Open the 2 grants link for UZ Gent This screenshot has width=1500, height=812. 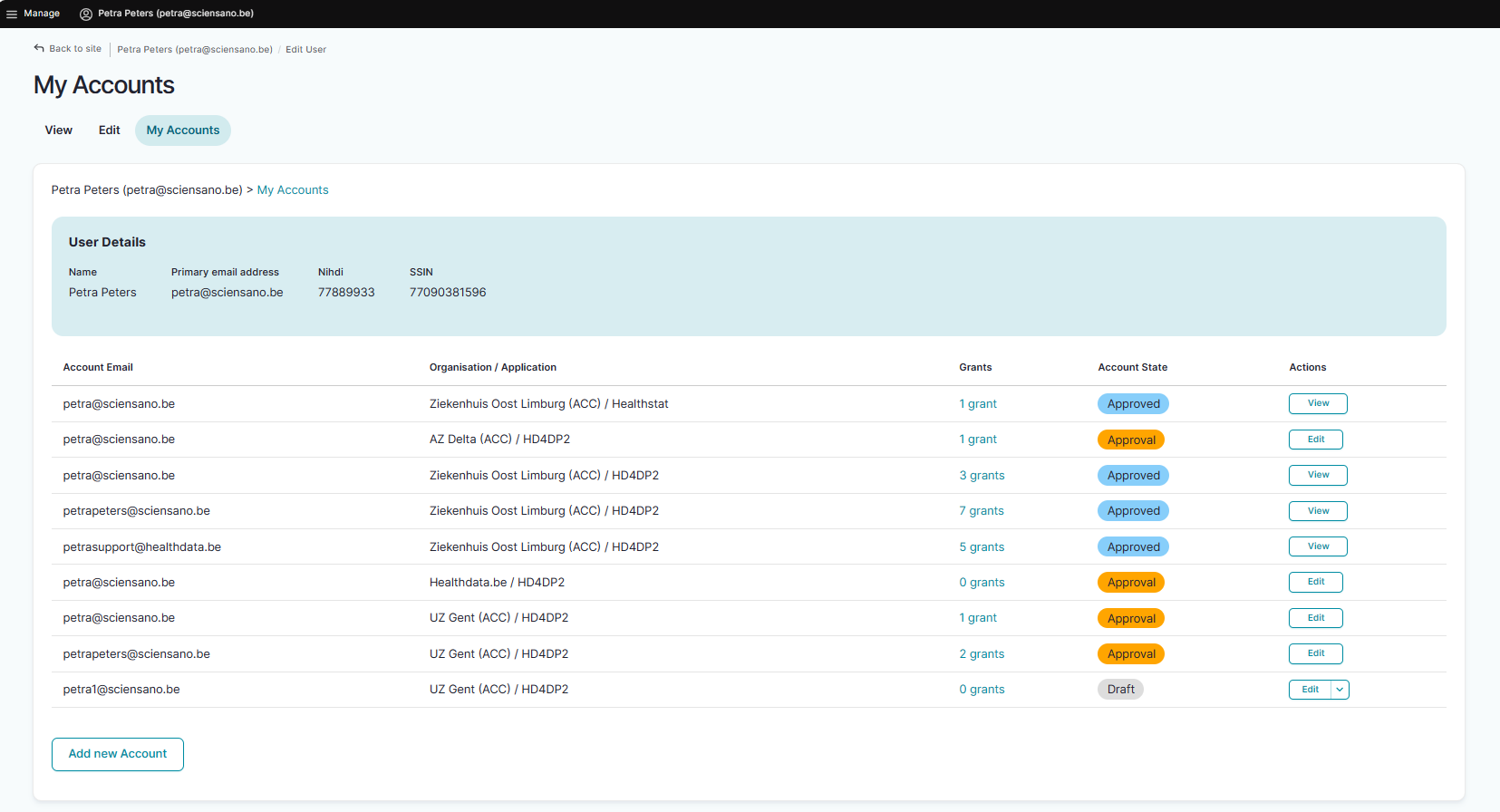(x=982, y=654)
